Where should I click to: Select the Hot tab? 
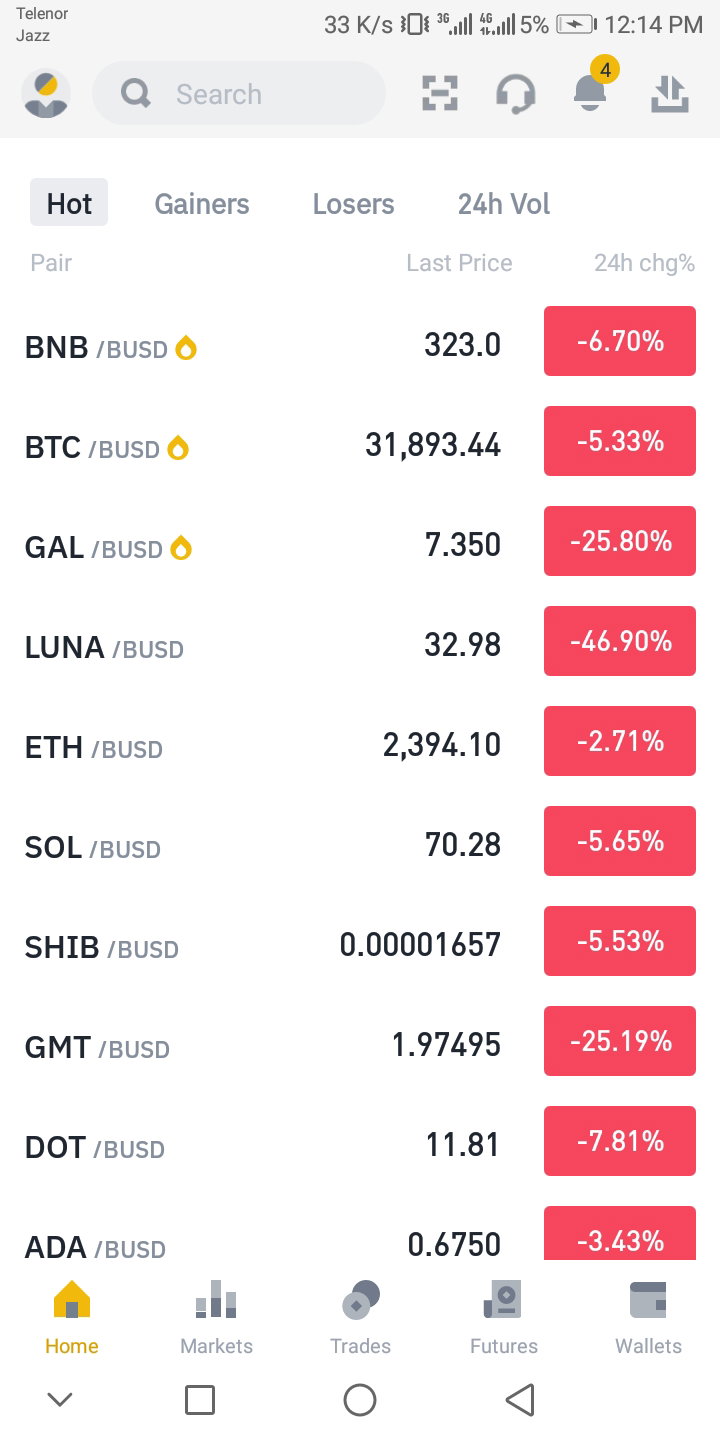pyautogui.click(x=69, y=204)
